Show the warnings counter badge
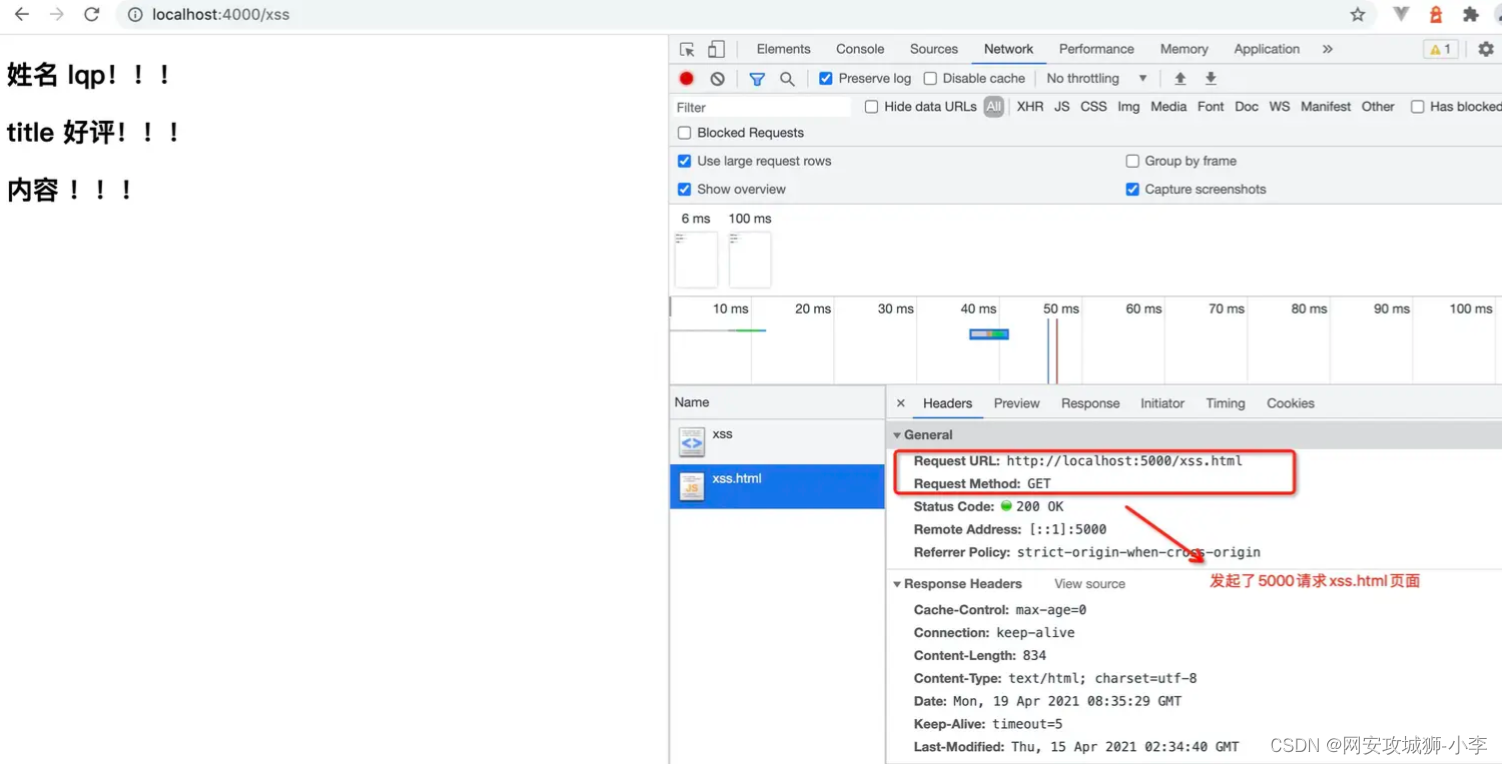Image resolution: width=1502 pixels, height=764 pixels. 1440,49
